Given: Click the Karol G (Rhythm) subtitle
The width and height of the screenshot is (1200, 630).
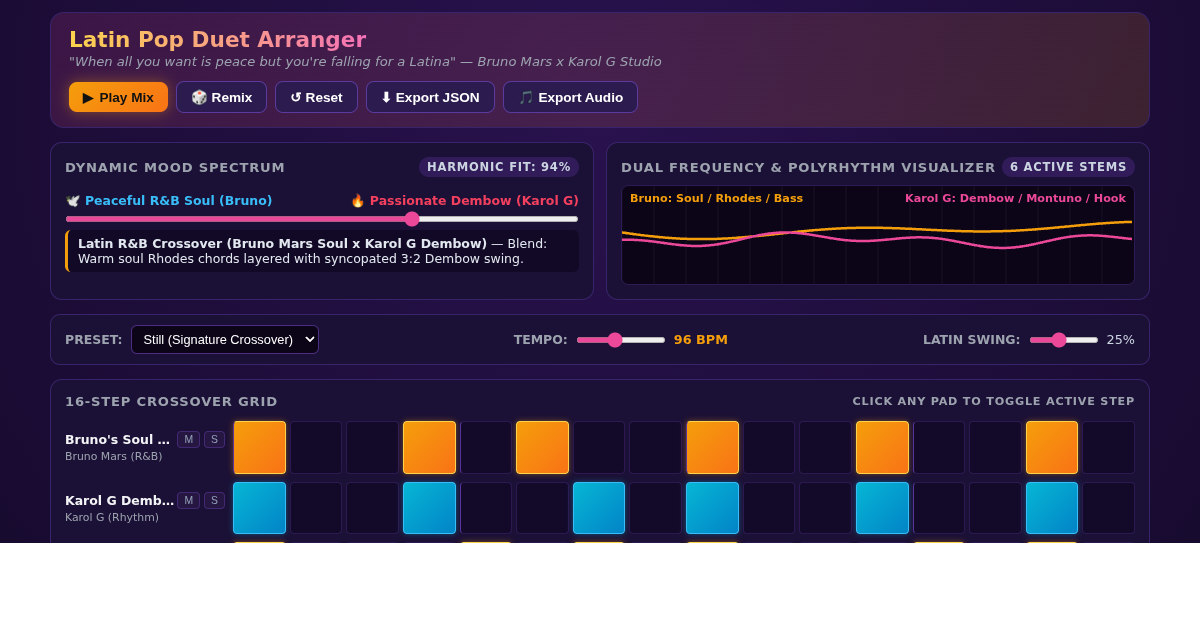Looking at the screenshot, I should pos(112,517).
